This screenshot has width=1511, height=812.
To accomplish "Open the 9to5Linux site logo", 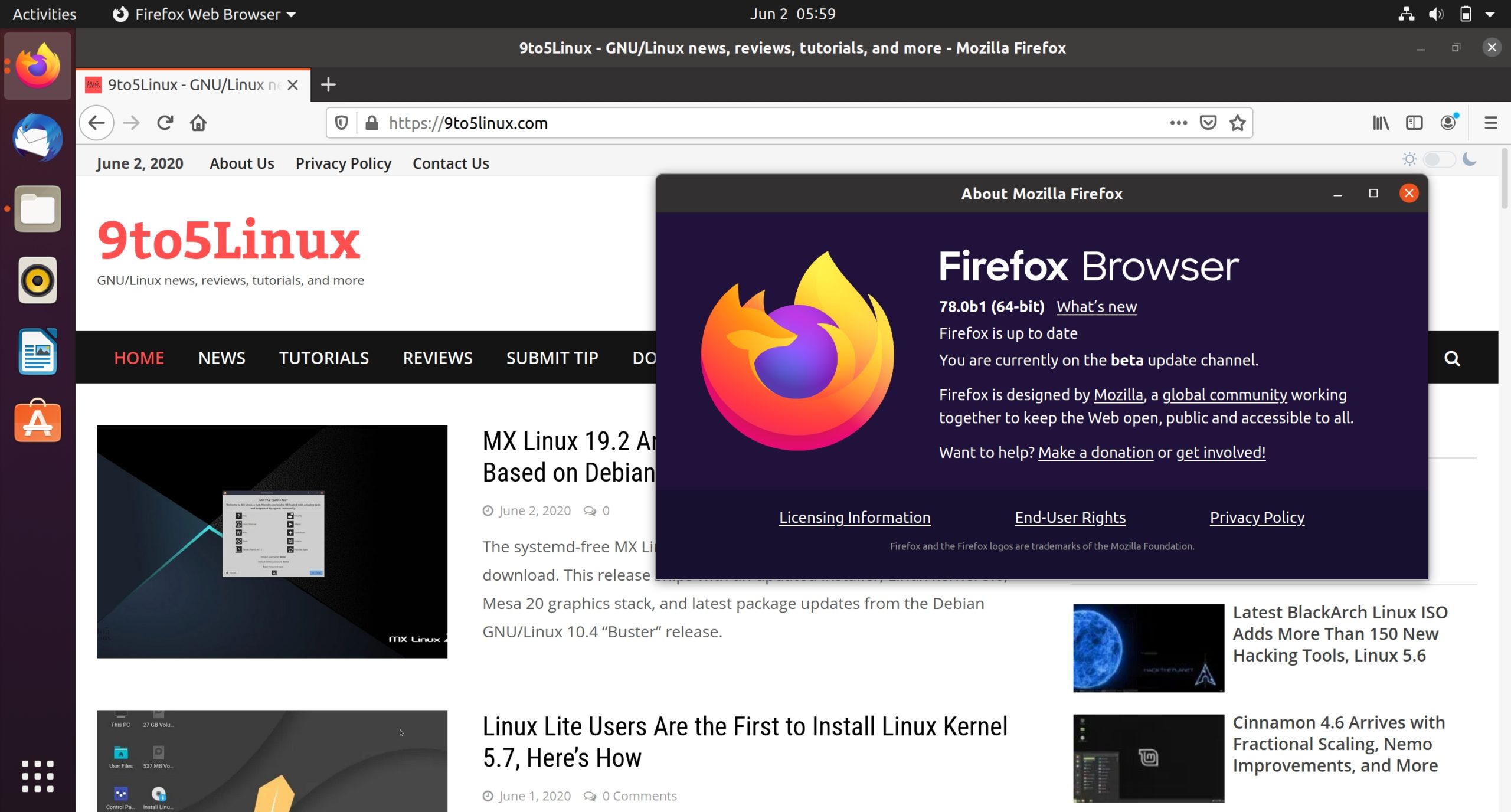I will pyautogui.click(x=229, y=240).
